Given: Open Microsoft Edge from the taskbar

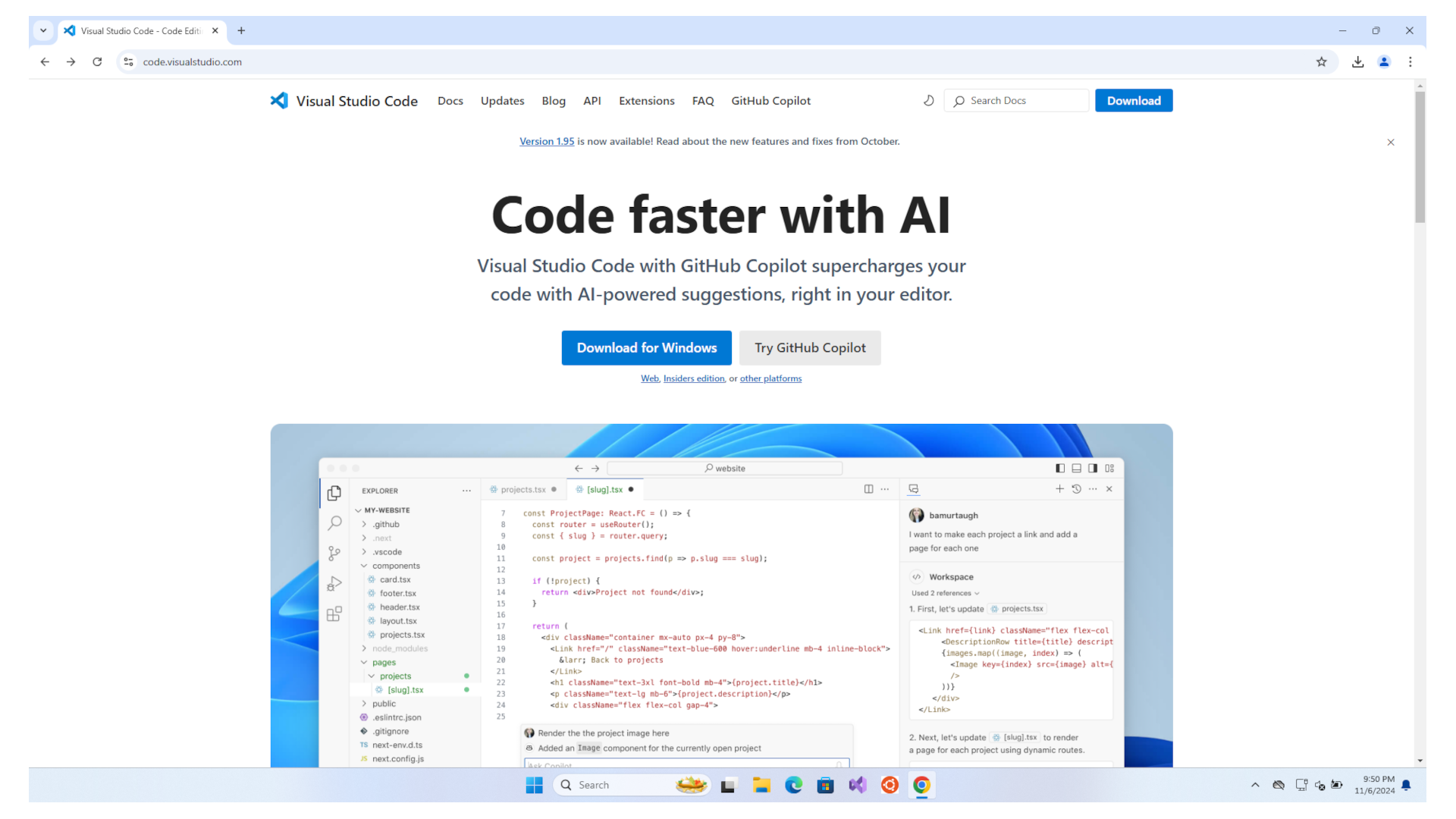Looking at the screenshot, I should click(793, 785).
